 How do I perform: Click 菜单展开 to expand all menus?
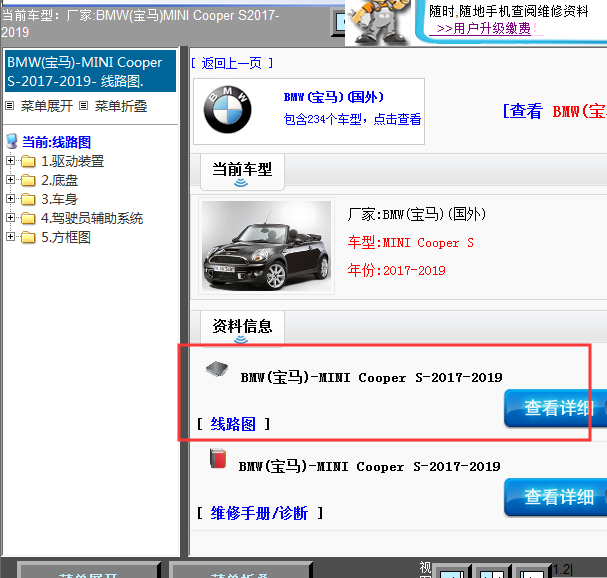tap(45, 105)
